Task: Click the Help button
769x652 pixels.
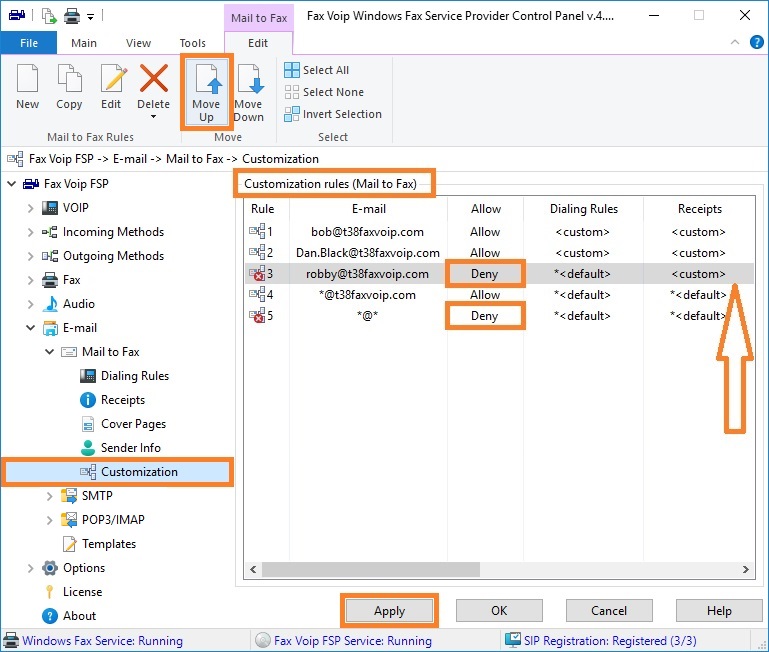Action: coord(719,611)
